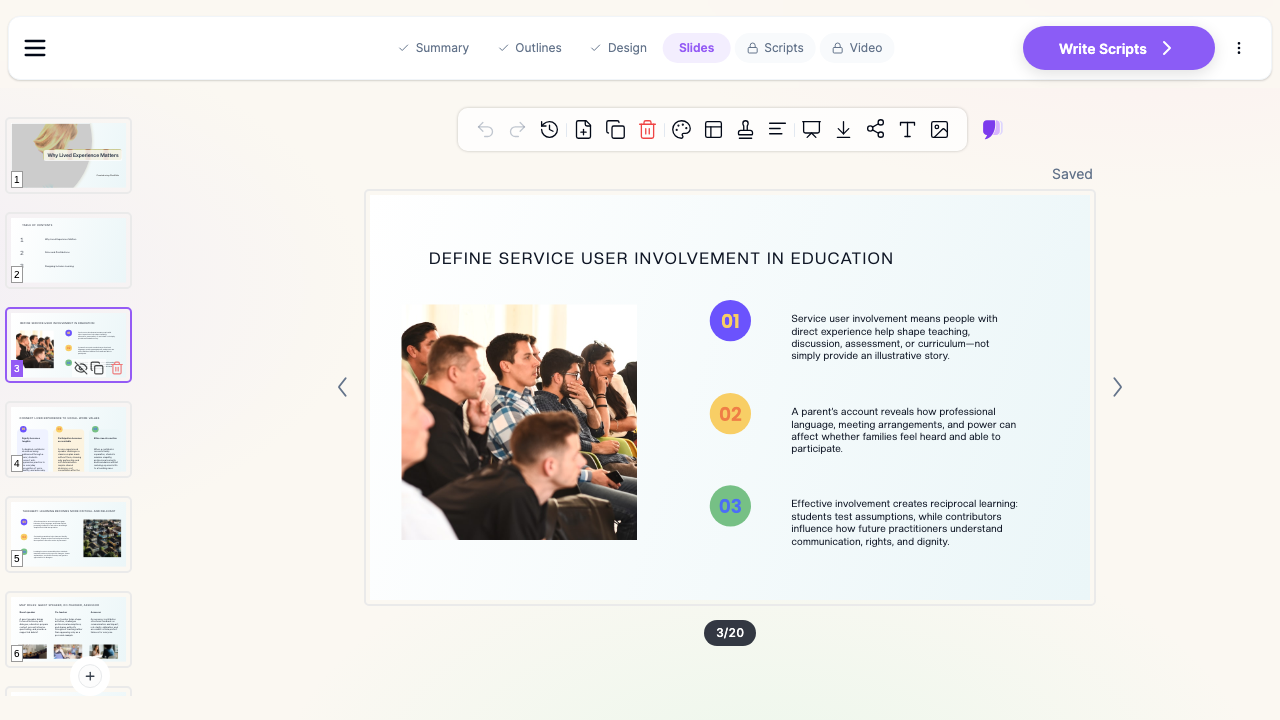Click the plus button below slide thumbnails
Screen dimensions: 1280x720
tap(90, 676)
